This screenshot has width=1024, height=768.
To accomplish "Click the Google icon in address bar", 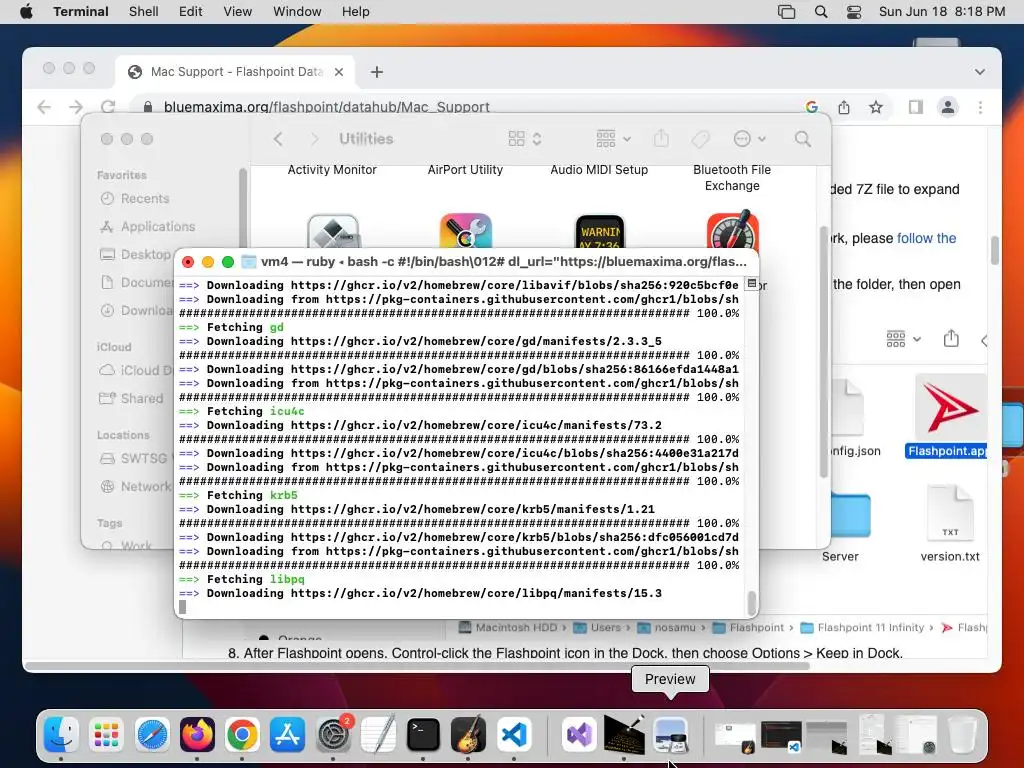I will pyautogui.click(x=812, y=107).
